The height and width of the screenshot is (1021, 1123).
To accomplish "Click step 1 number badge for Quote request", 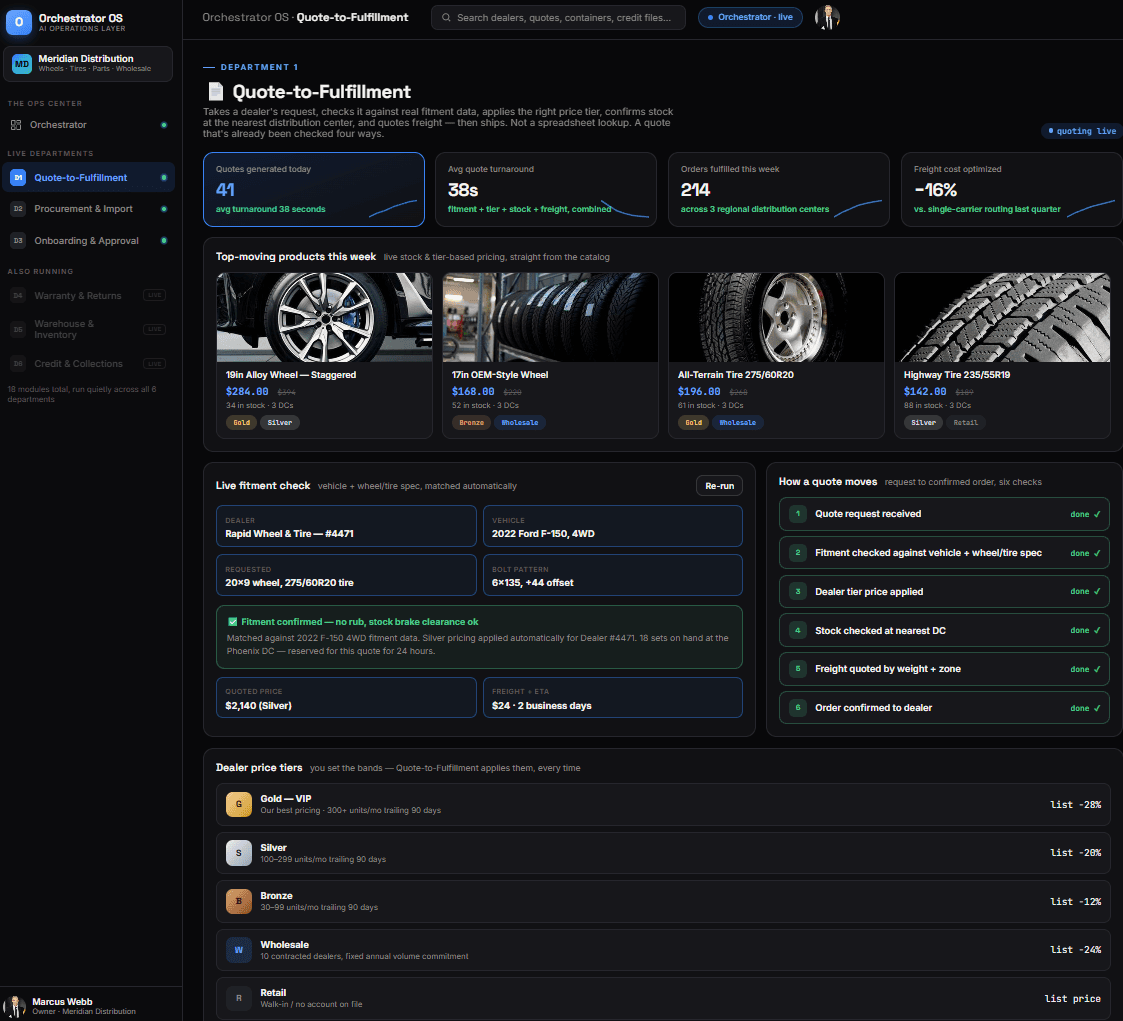I will click(x=797, y=514).
